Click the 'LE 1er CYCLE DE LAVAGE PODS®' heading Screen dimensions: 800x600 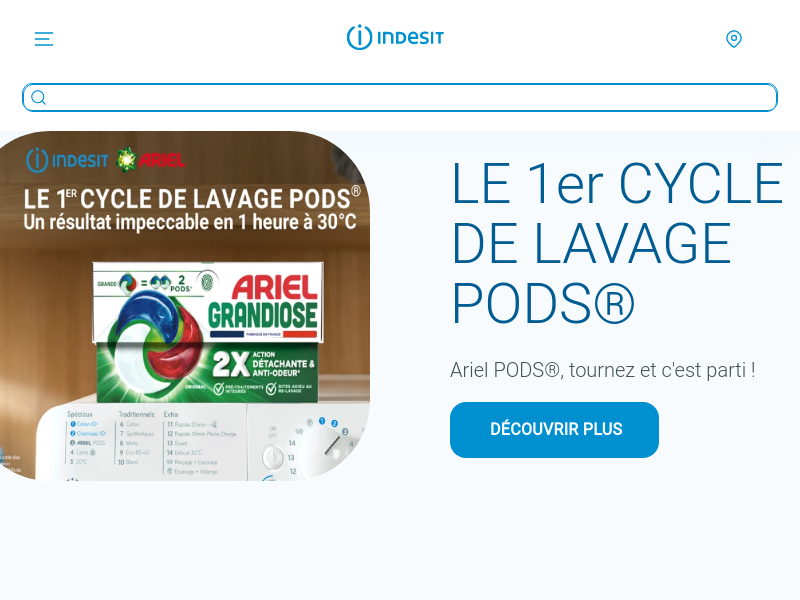617,243
